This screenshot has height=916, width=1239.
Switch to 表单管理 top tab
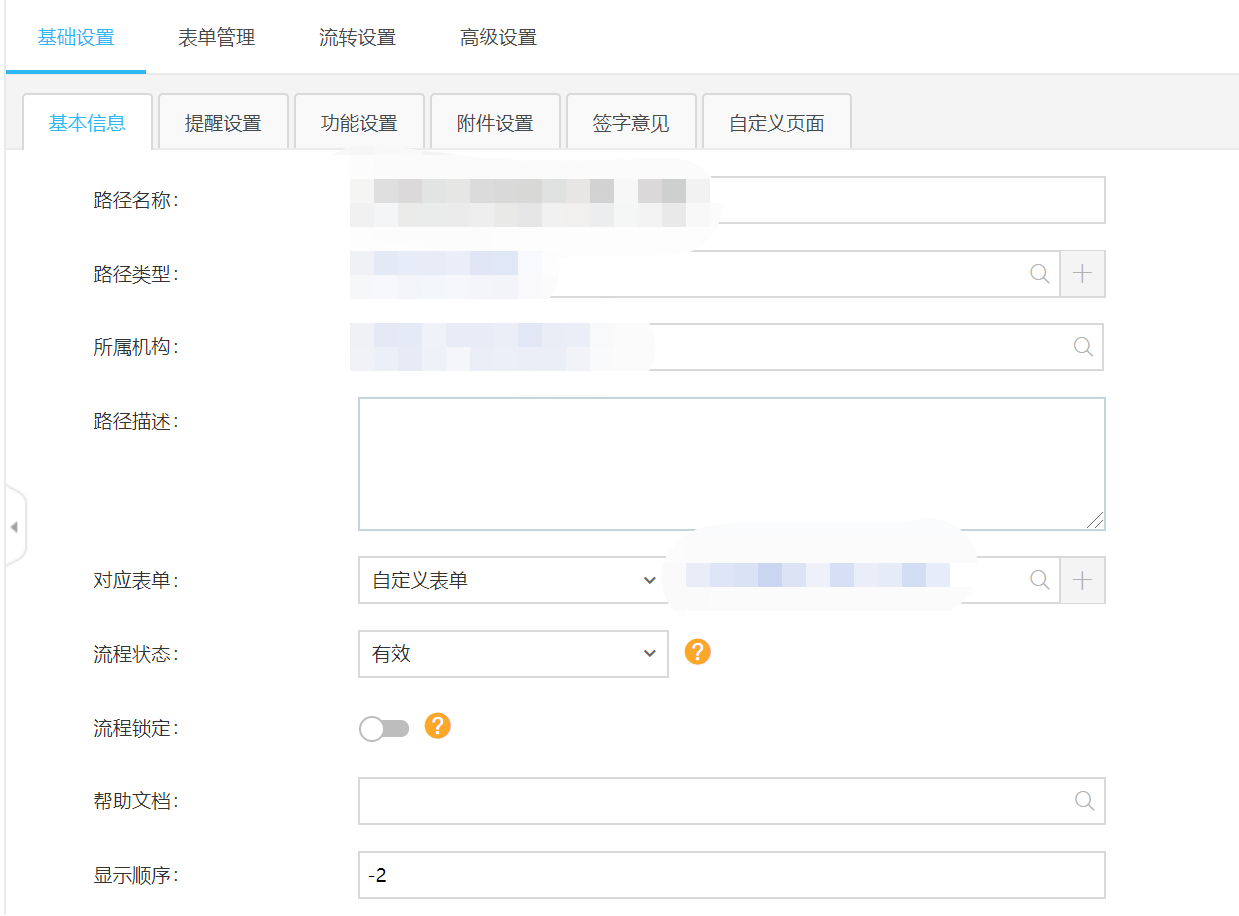[x=217, y=38]
